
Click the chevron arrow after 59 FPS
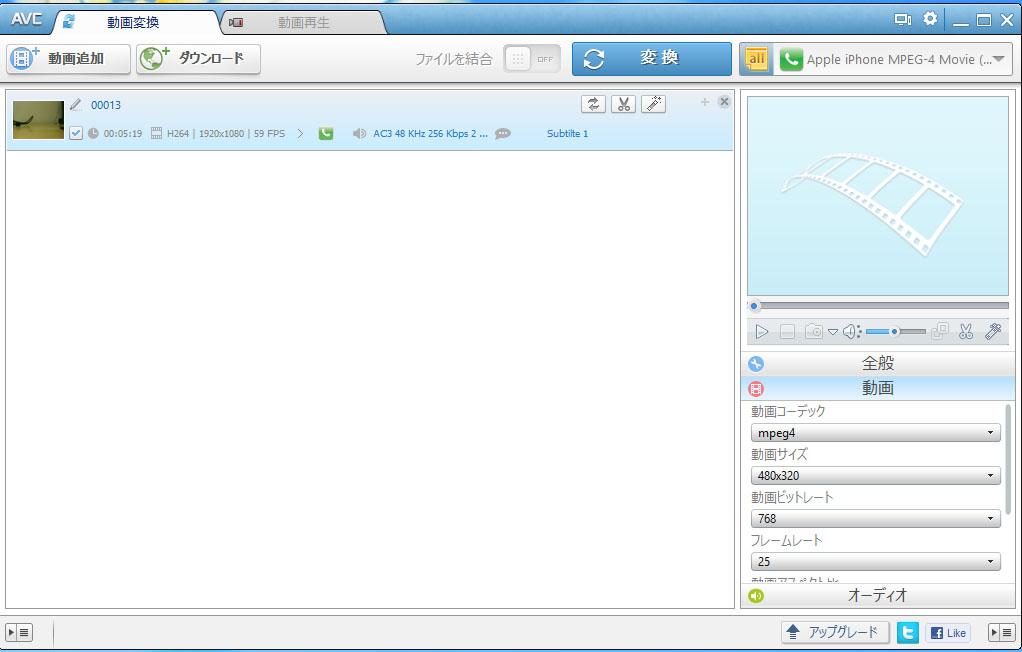[x=300, y=133]
